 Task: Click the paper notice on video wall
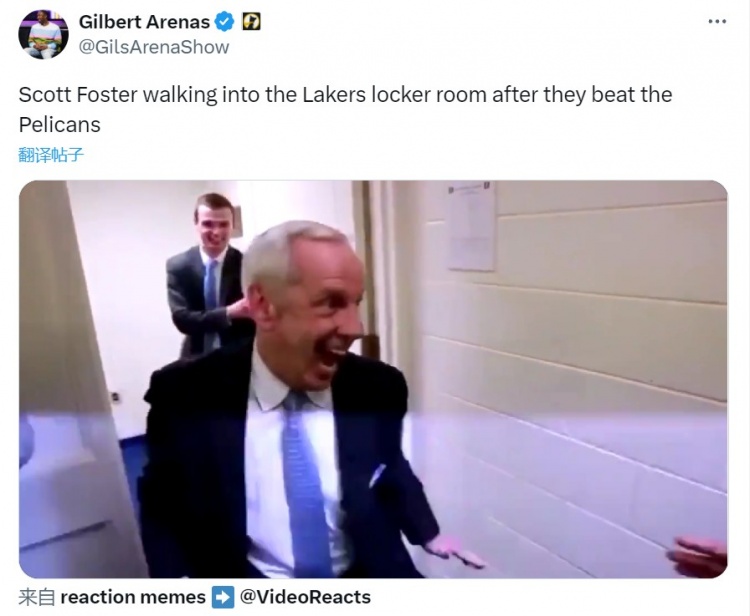(471, 226)
